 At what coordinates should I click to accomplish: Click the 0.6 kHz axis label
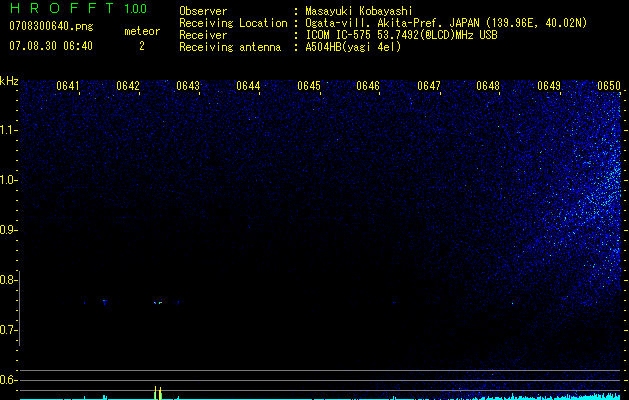click(8, 380)
